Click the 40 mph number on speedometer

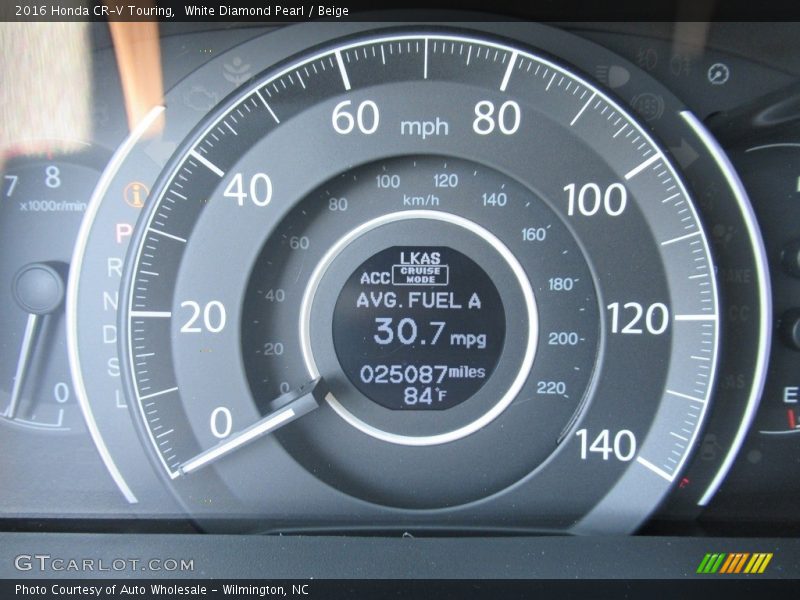[248, 190]
